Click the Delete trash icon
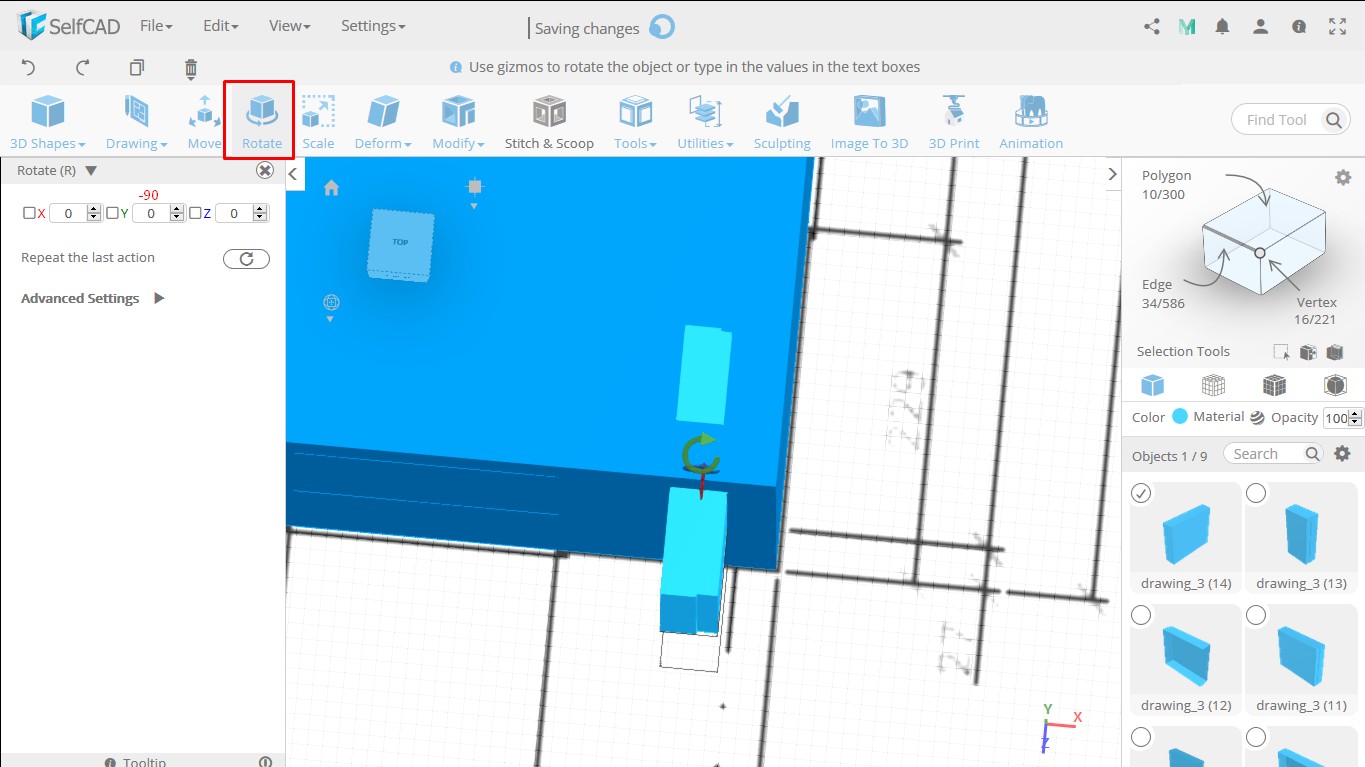The width and height of the screenshot is (1365, 767). point(191,68)
